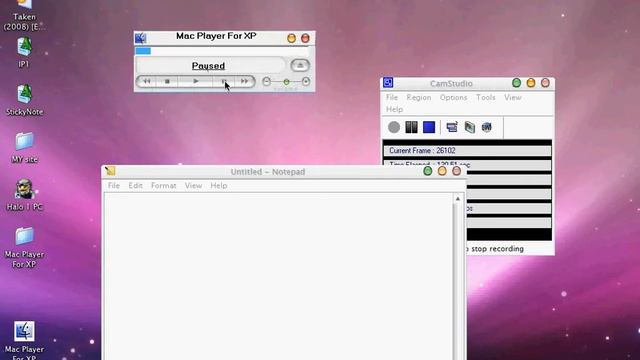Open the CamStudio File menu
Viewport: 640px width, 360px height.
pyautogui.click(x=392, y=98)
